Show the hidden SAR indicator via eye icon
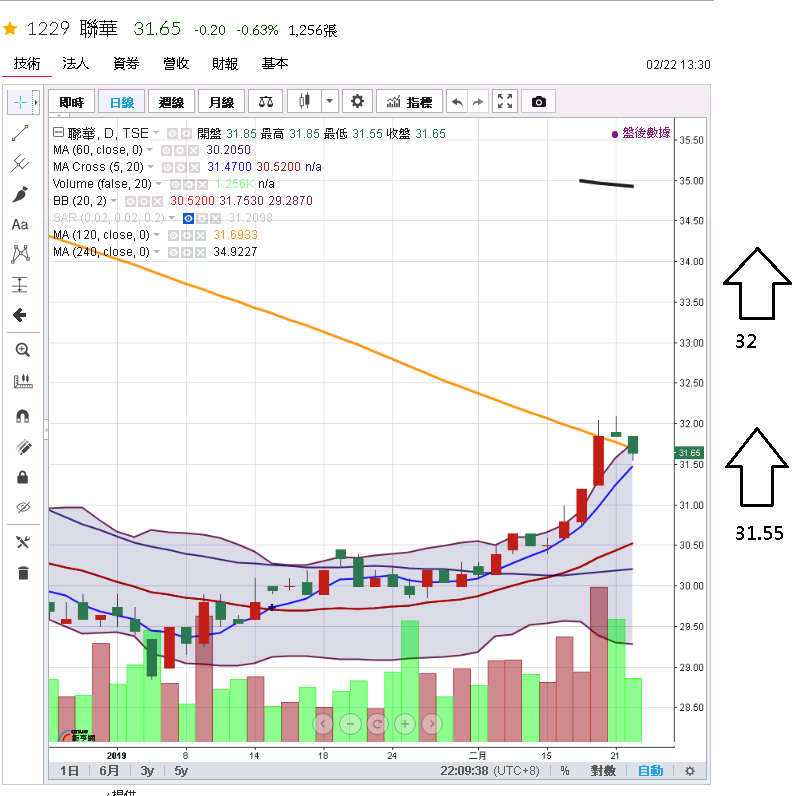 pos(189,218)
